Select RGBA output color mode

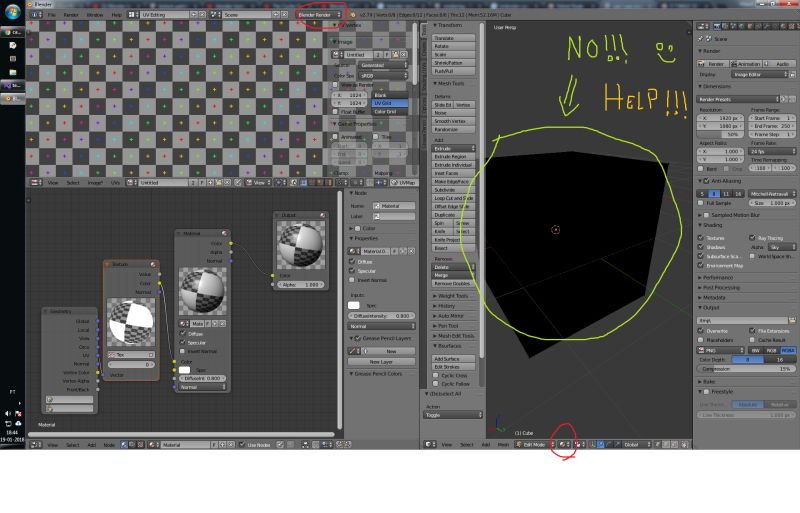tap(787, 351)
